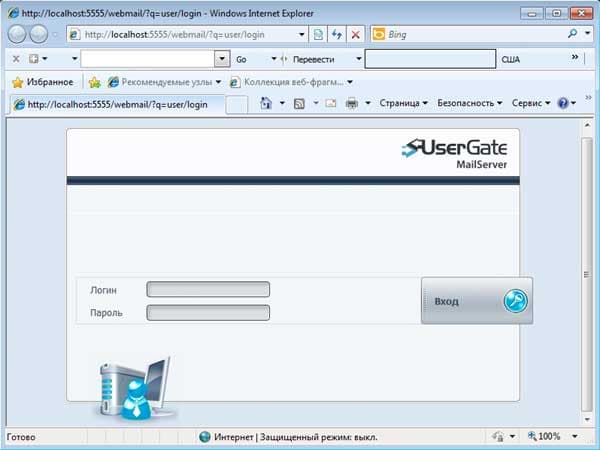Open the Сервис menu

[x=531, y=103]
